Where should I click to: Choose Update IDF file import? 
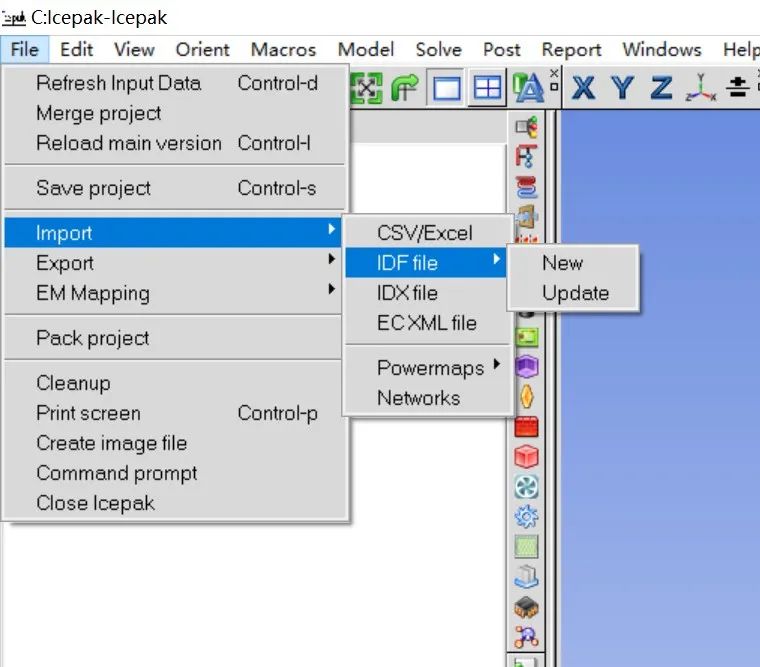pyautogui.click(x=573, y=293)
